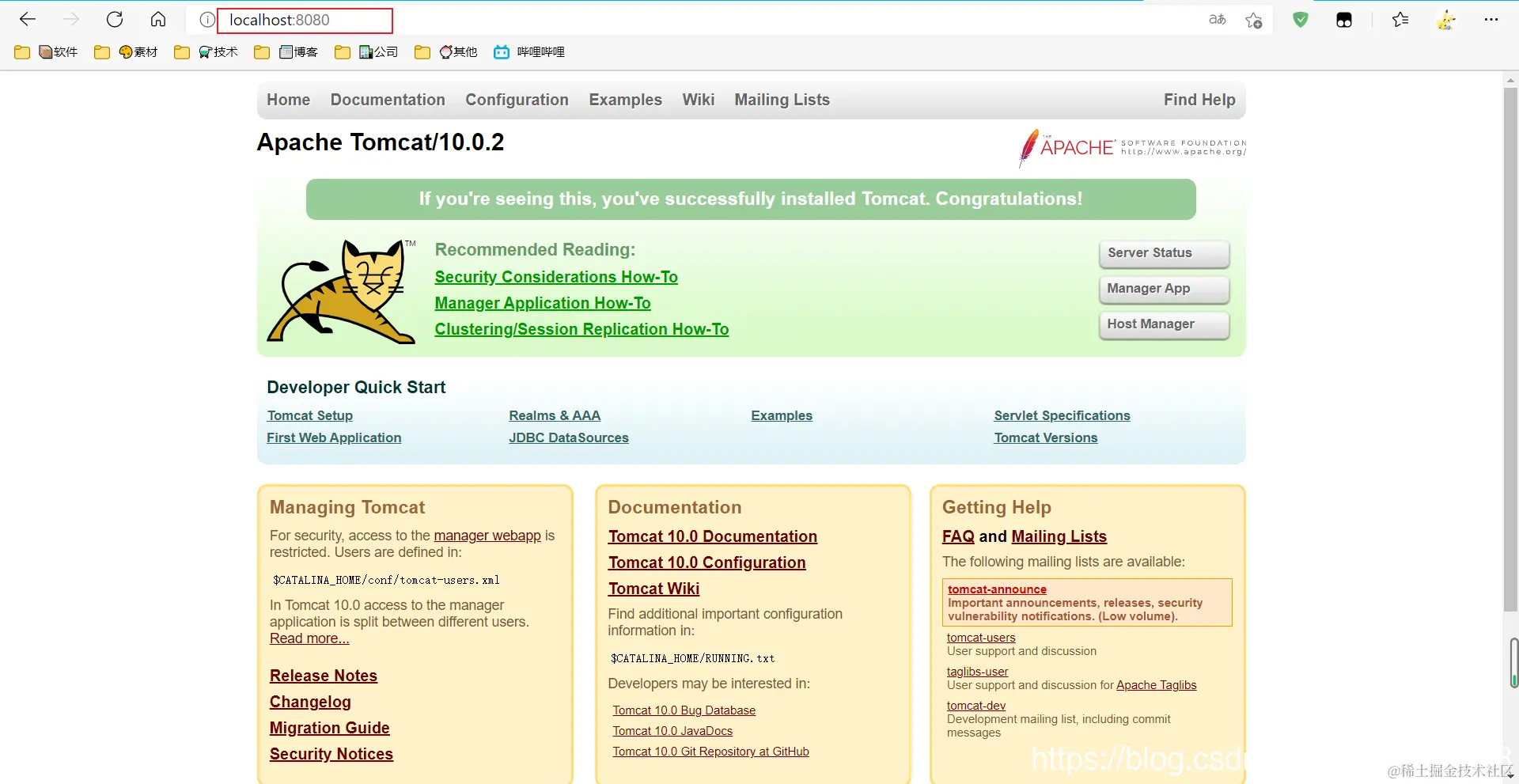Open the 哔哩哔哩 bookmark icon
The image size is (1519, 784).
(x=502, y=51)
